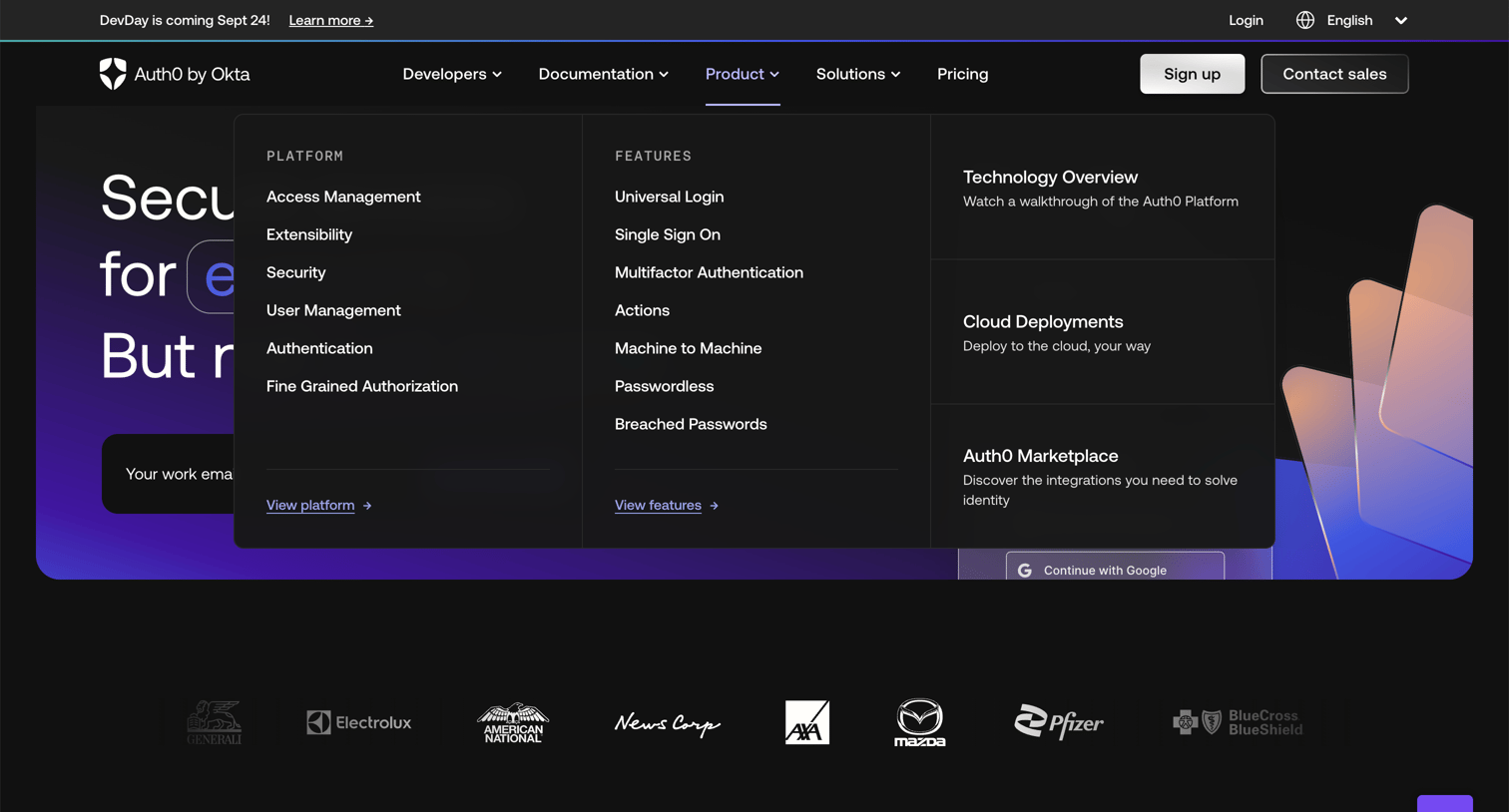Choose Multifactor Authentication
This screenshot has height=812, width=1509.
(x=709, y=272)
